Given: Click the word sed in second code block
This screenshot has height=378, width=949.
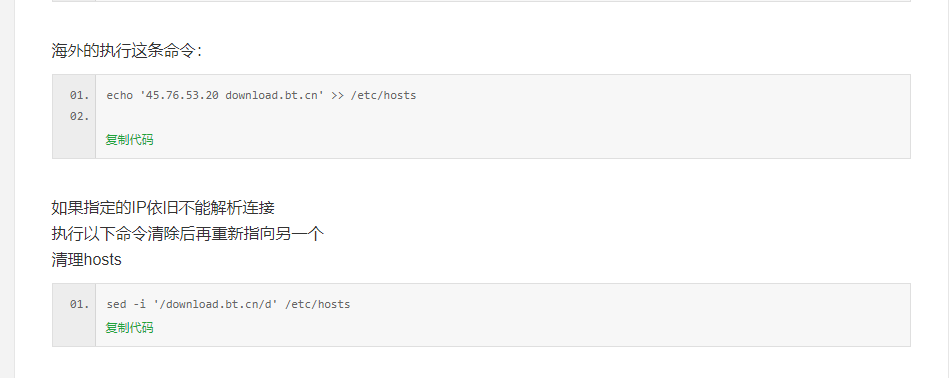Looking at the screenshot, I should coord(116,304).
